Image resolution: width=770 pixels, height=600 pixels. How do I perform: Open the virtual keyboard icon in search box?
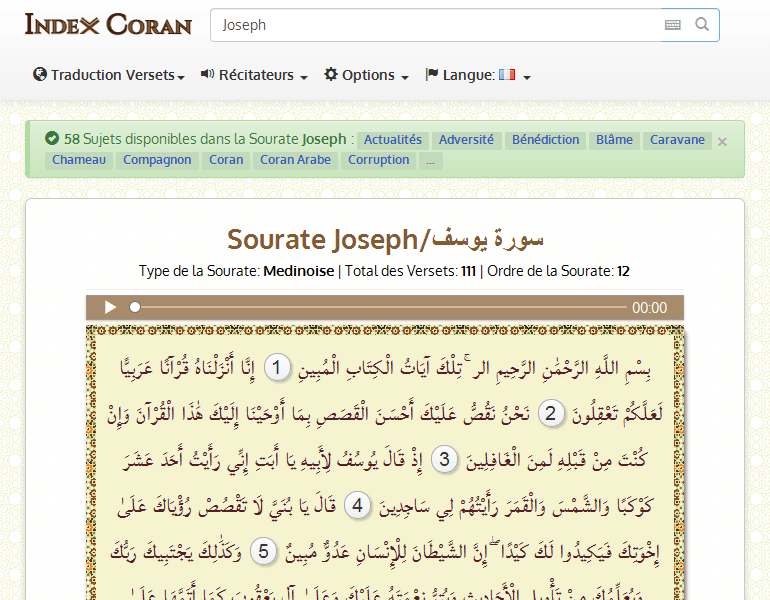pos(673,25)
